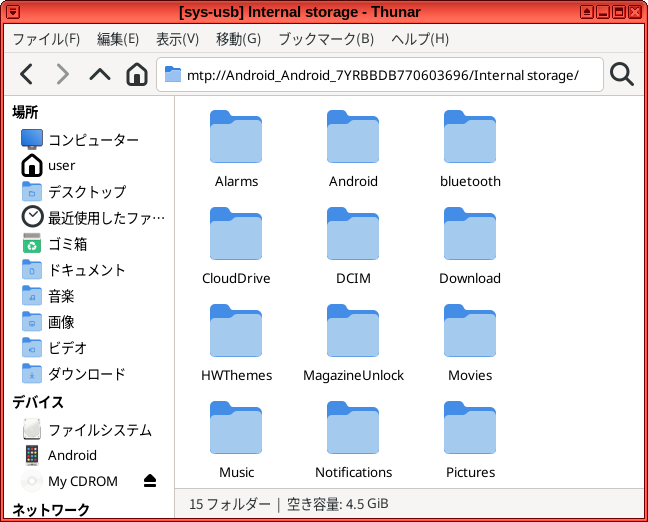Open ビデオ in the sidebar

pos(89,348)
